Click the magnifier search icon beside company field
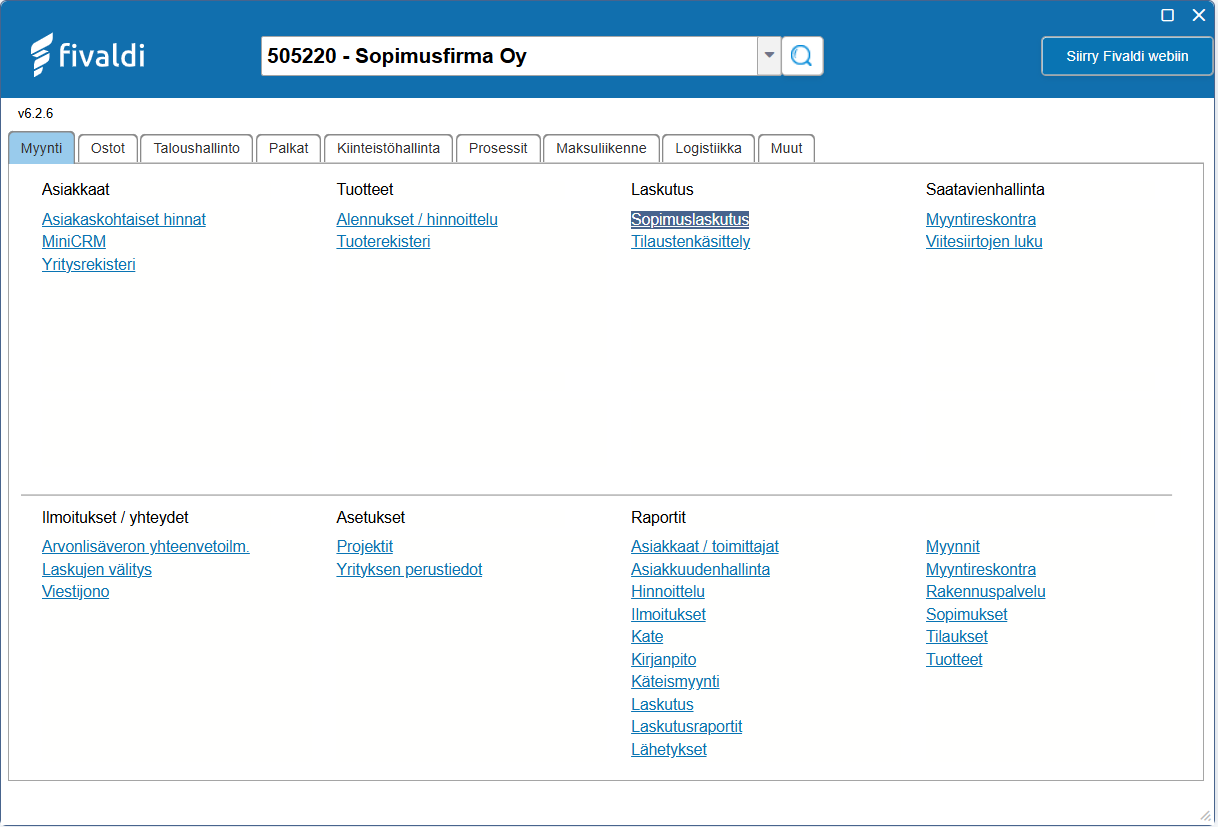The height and width of the screenshot is (827, 1218). coord(802,56)
